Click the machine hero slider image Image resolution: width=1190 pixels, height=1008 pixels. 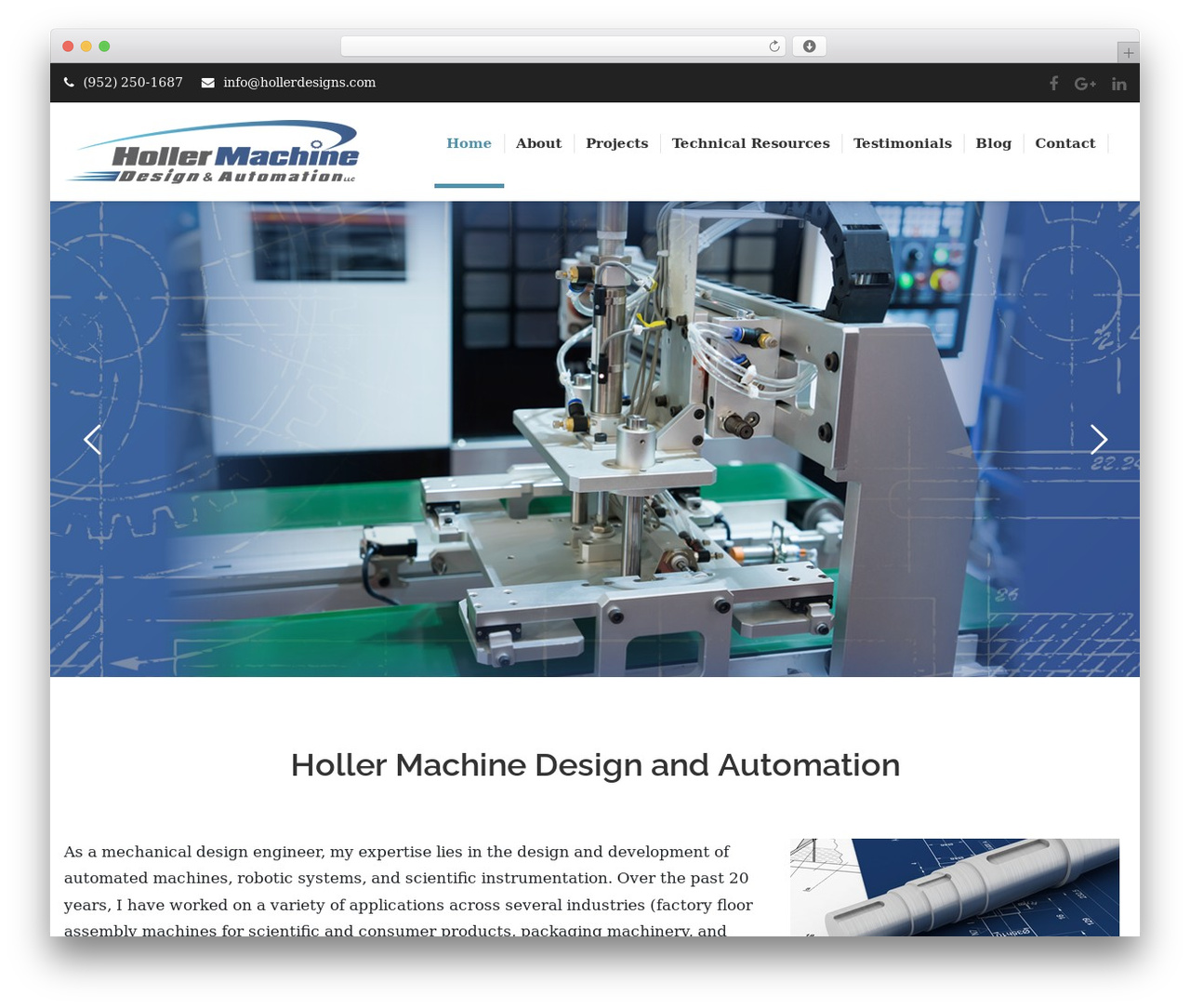click(595, 439)
